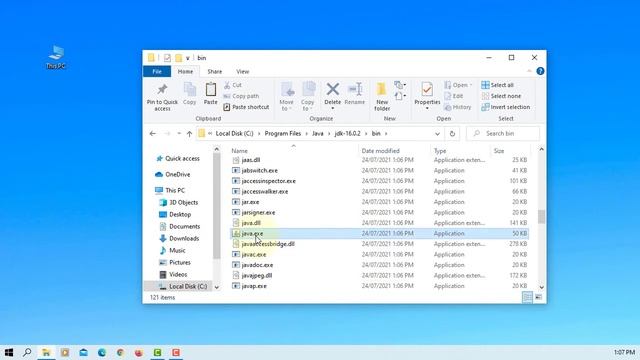Sort files by Date modified column

click(x=380, y=151)
